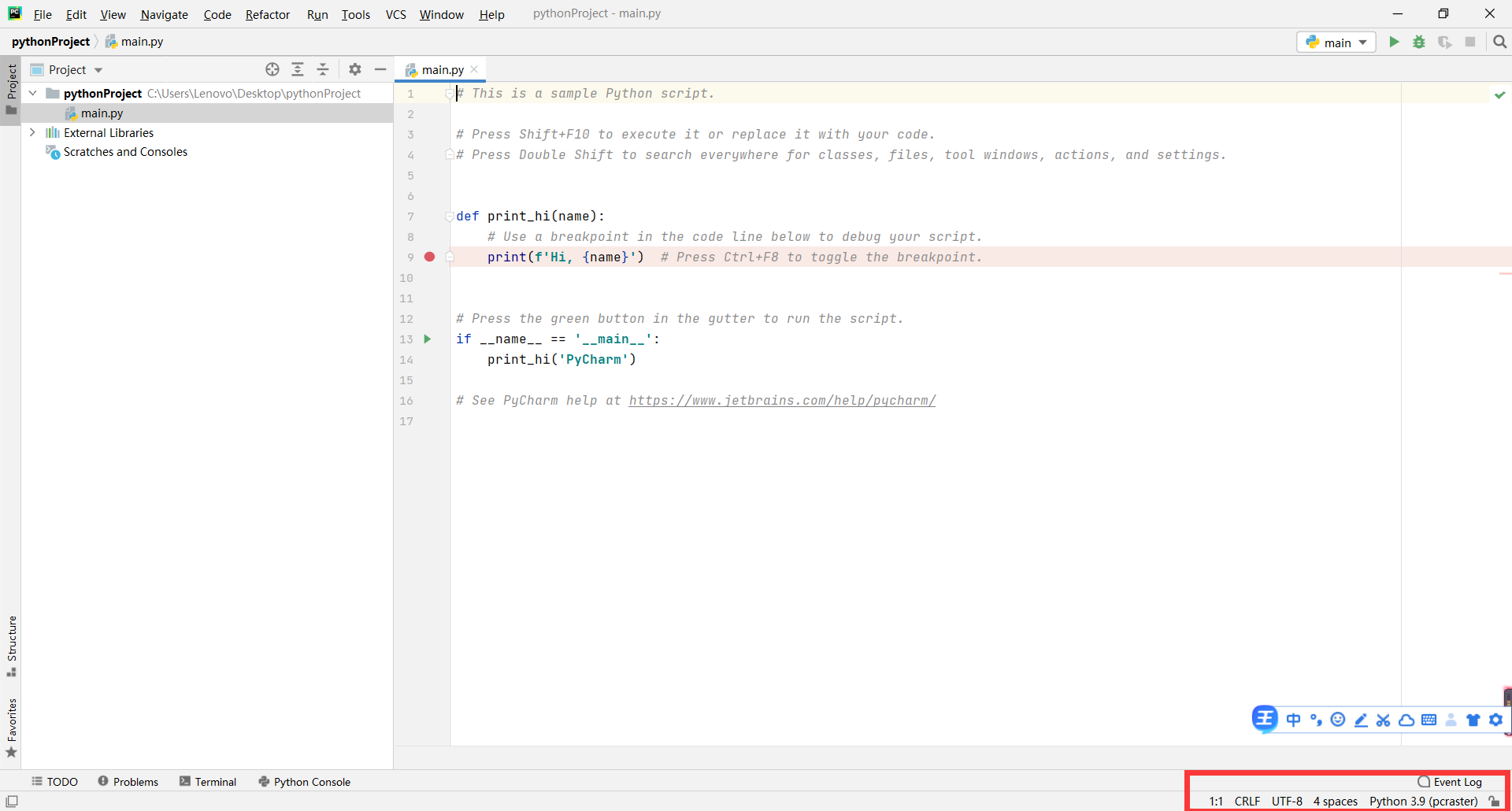Change CRLF line separator
This screenshot has height=811, width=1512.
(x=1247, y=801)
